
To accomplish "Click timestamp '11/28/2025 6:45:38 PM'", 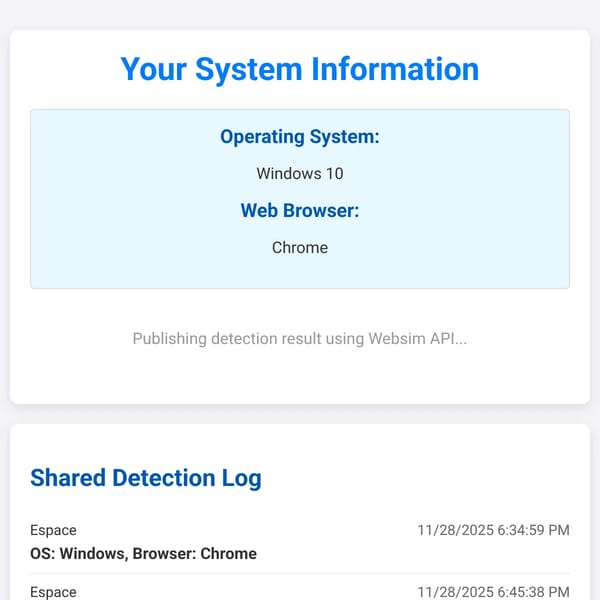I will click(493, 592).
